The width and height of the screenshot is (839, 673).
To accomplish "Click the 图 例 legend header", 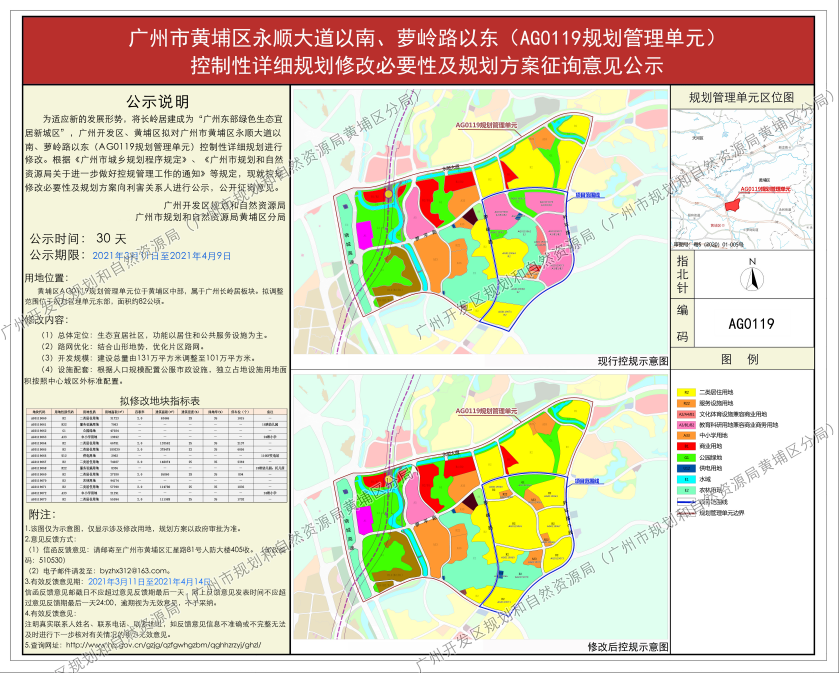I will pyautogui.click(x=740, y=359).
